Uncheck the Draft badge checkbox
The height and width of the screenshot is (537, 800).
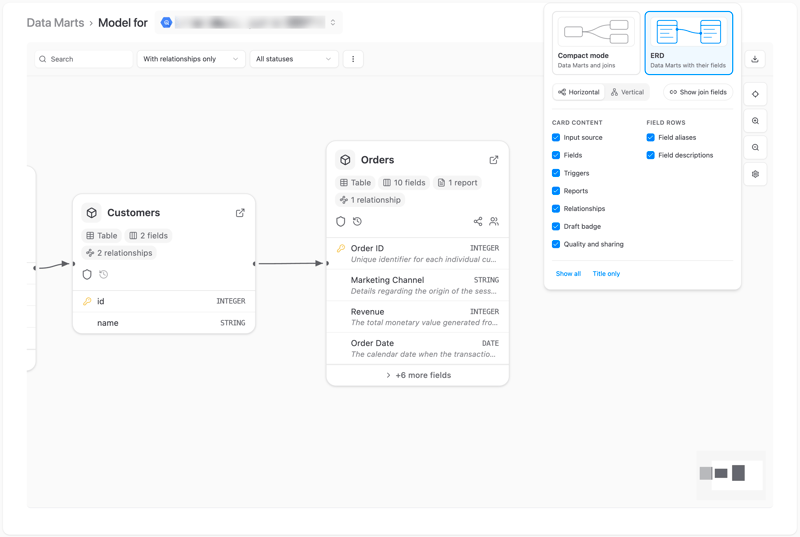(x=556, y=226)
